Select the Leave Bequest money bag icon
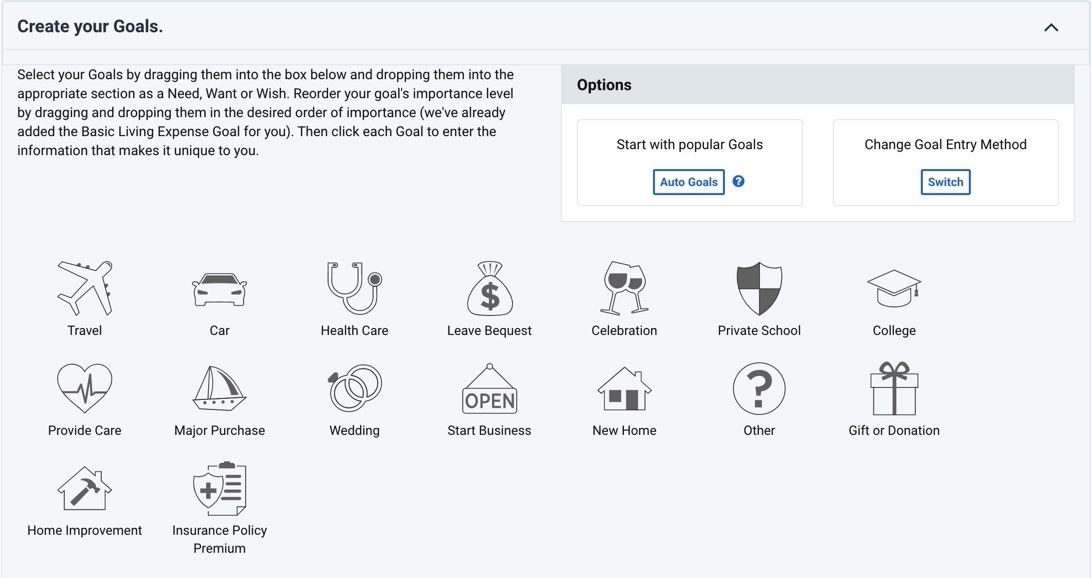Screen dimensions: 1091x578 [x=489, y=289]
